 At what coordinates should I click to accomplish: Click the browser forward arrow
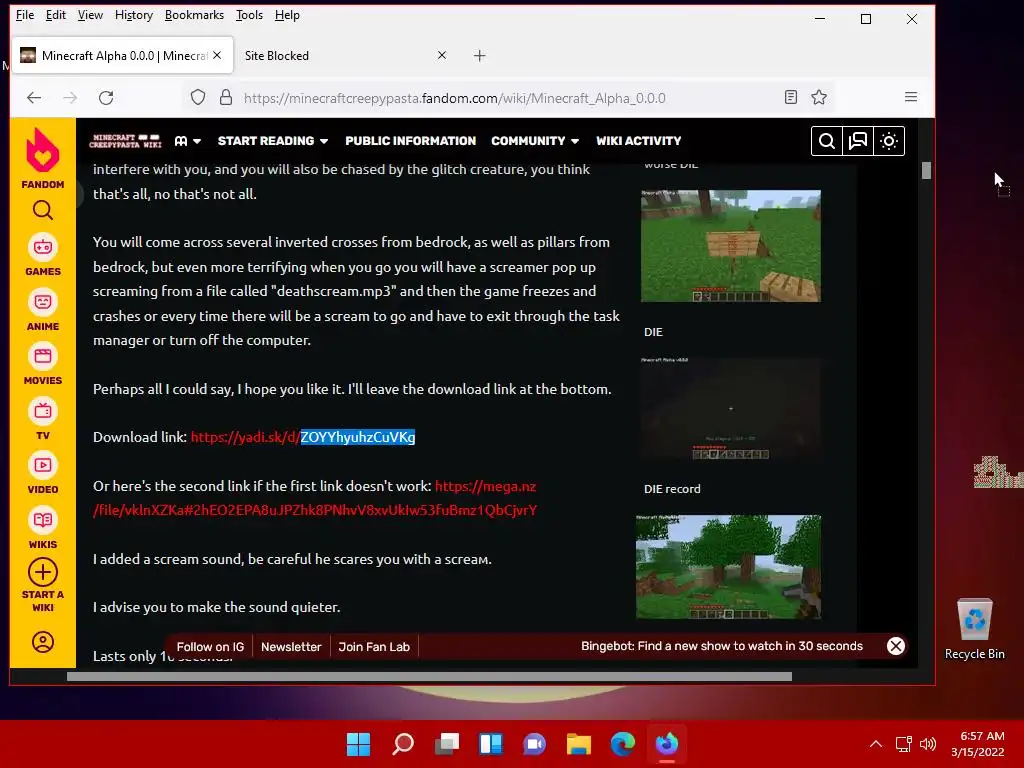[70, 98]
